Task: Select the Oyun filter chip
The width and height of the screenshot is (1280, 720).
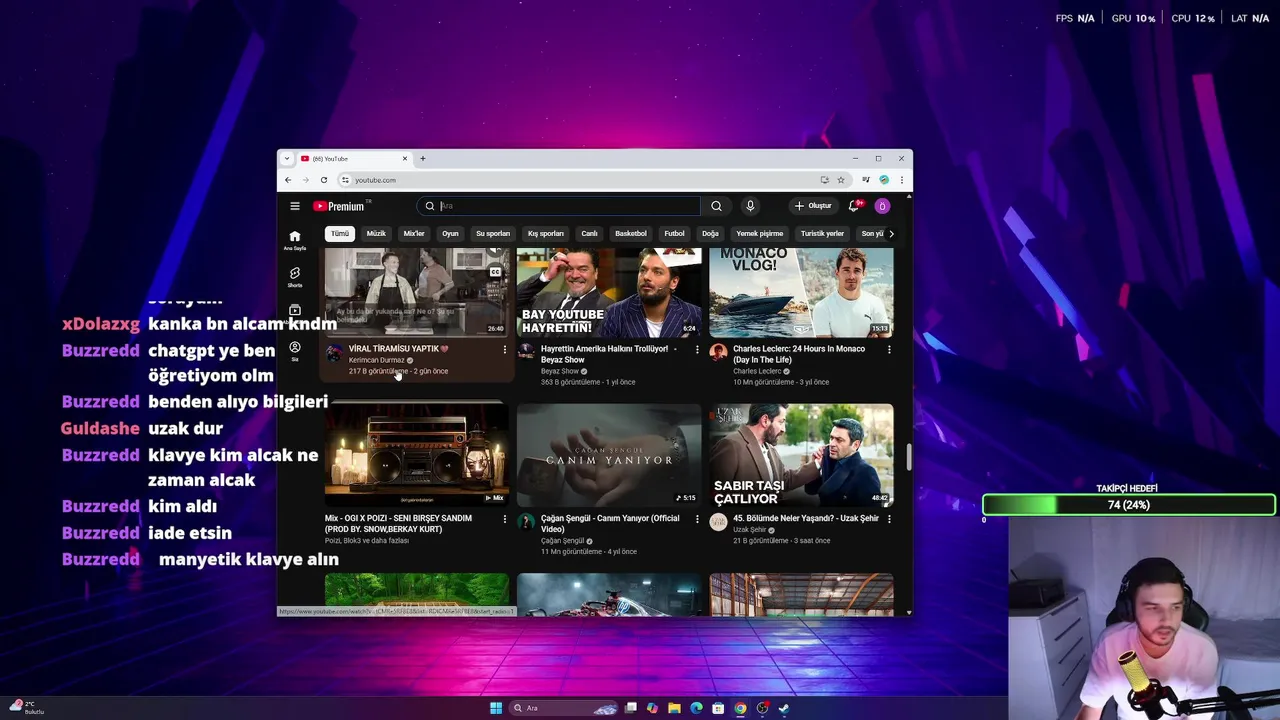Action: tap(451, 234)
